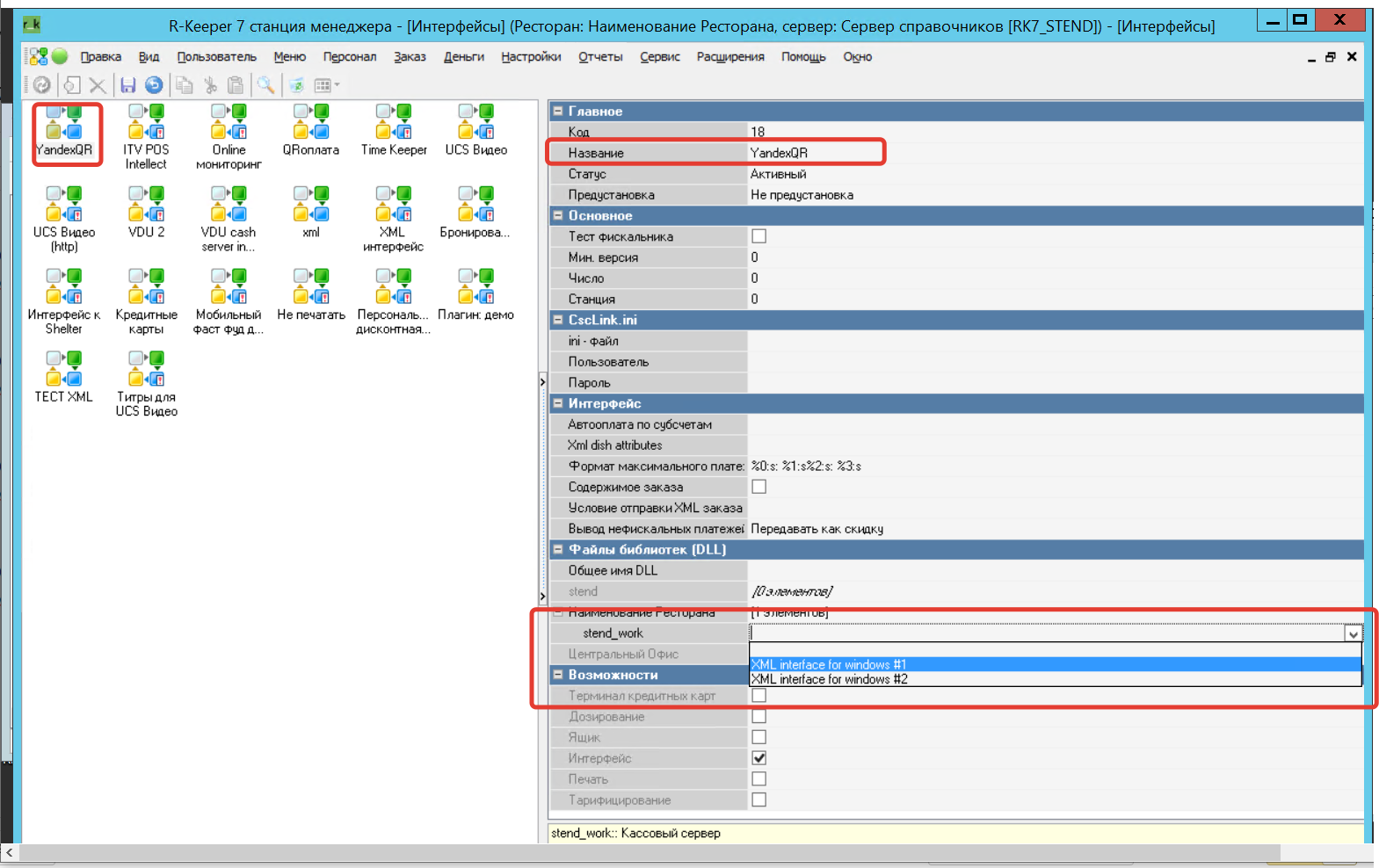Image resolution: width=1379 pixels, height=868 pixels.
Task: Uncheck the Интерфейс capability checkbox
Action: click(x=758, y=758)
